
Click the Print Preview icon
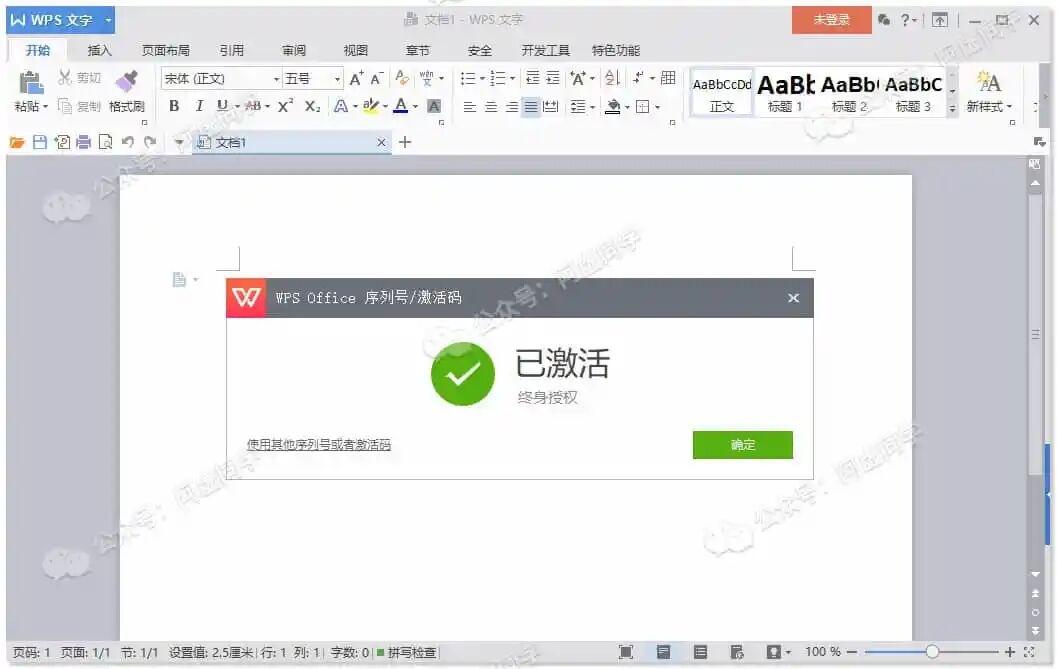pyautogui.click(x=105, y=142)
